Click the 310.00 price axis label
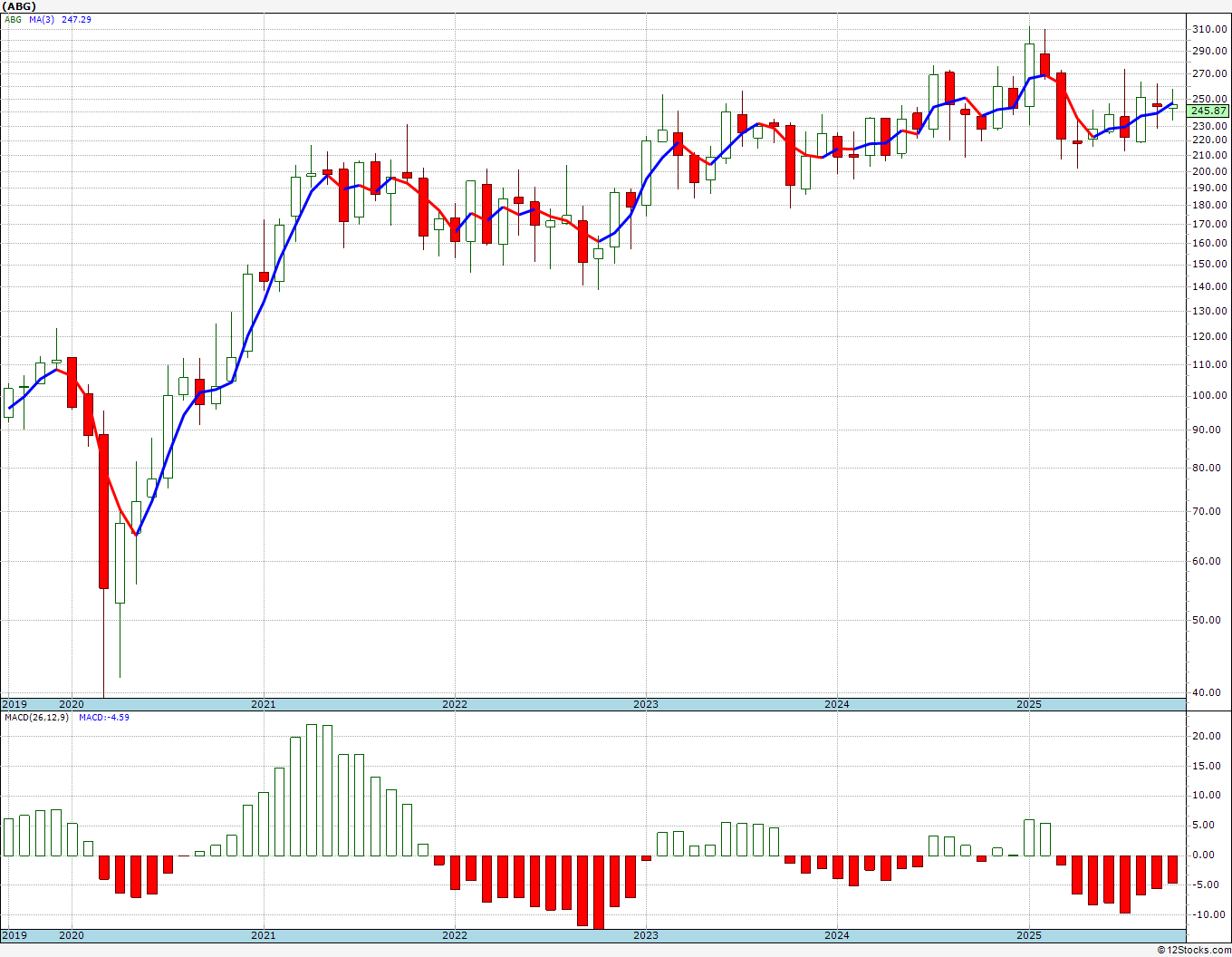 click(1208, 29)
